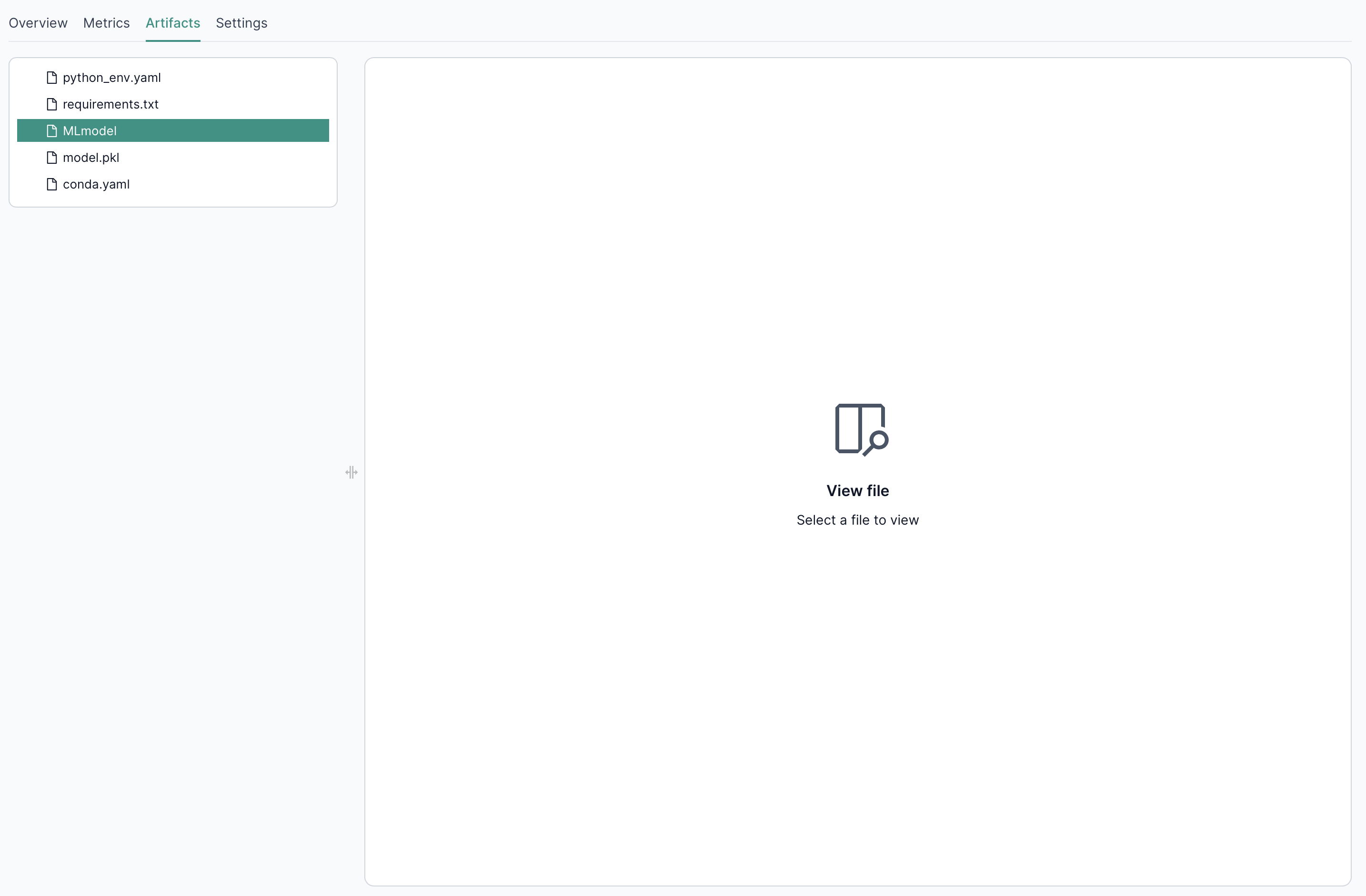Open the Overview tab
Viewport: 1366px width, 896px height.
(x=38, y=23)
